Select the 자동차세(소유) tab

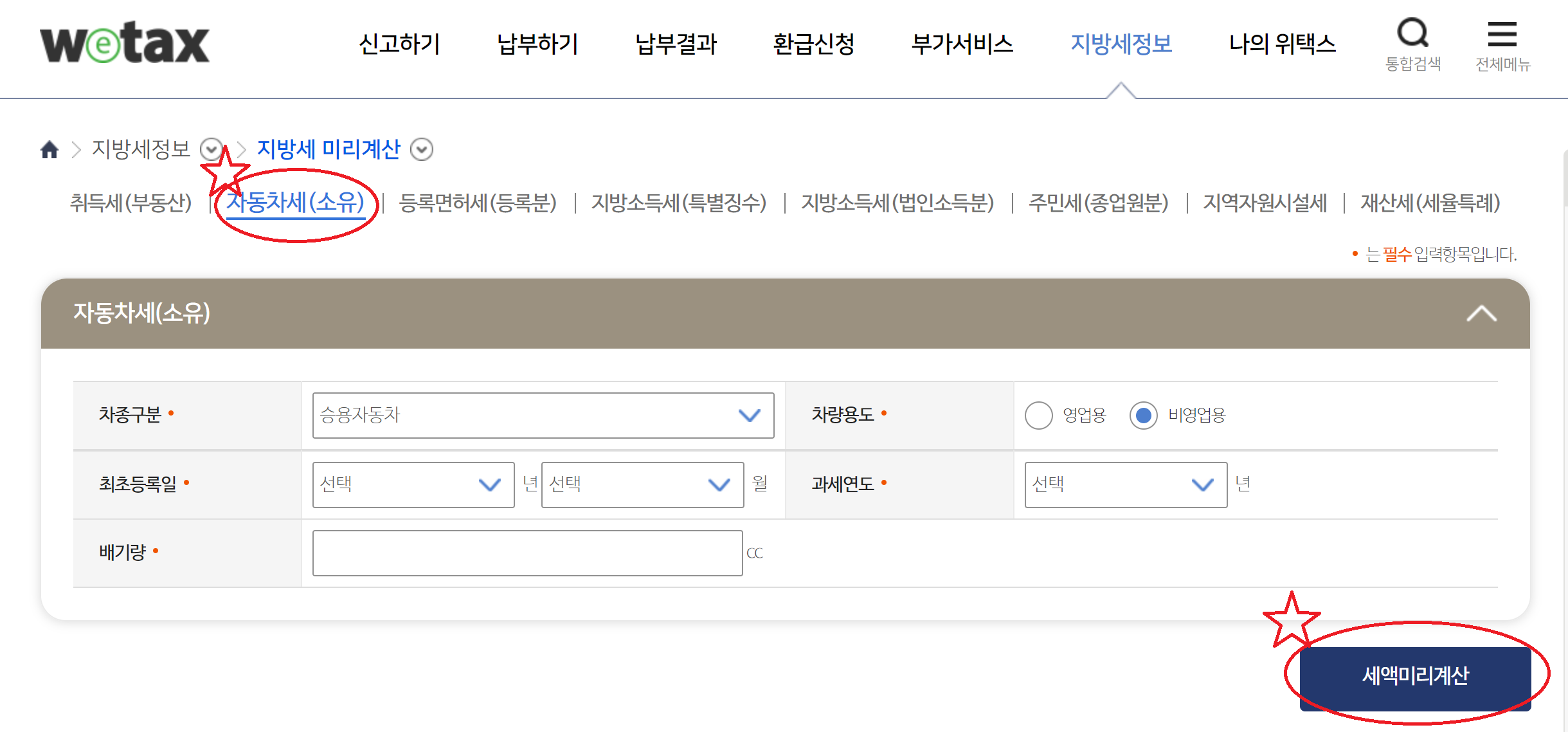click(x=296, y=203)
